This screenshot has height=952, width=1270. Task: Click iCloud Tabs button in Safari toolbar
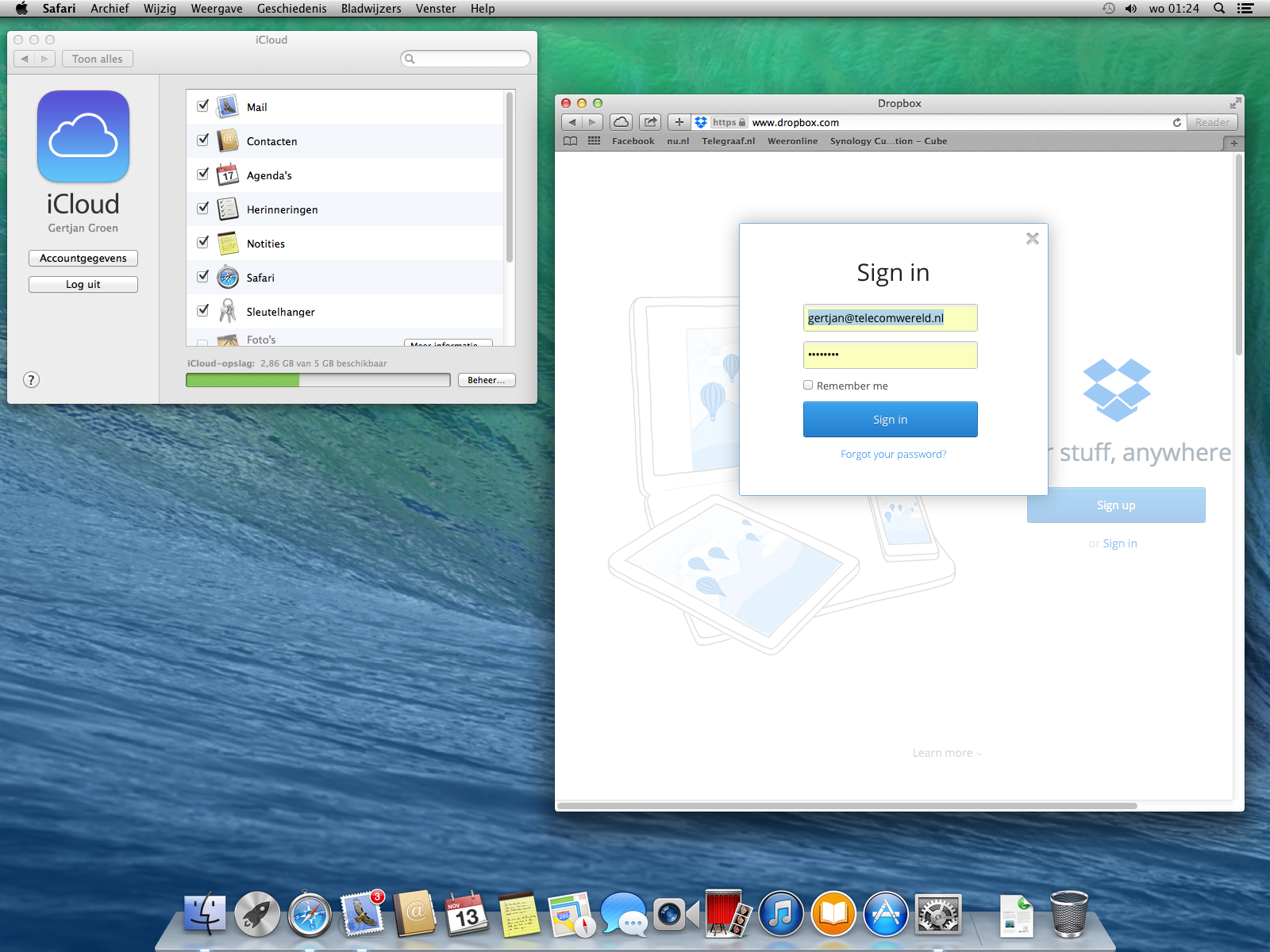[x=622, y=122]
